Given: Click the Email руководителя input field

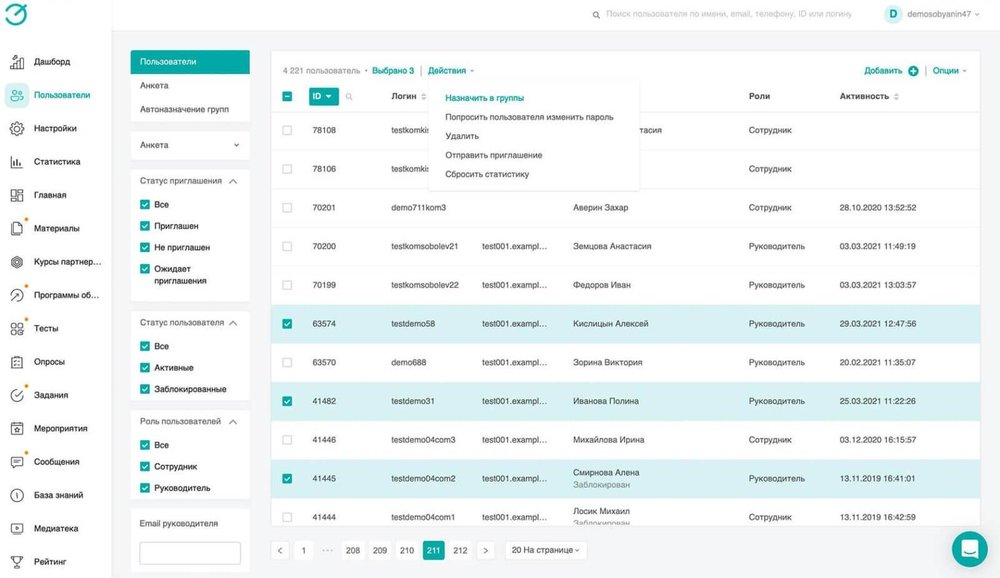Looking at the screenshot, I should point(190,552).
